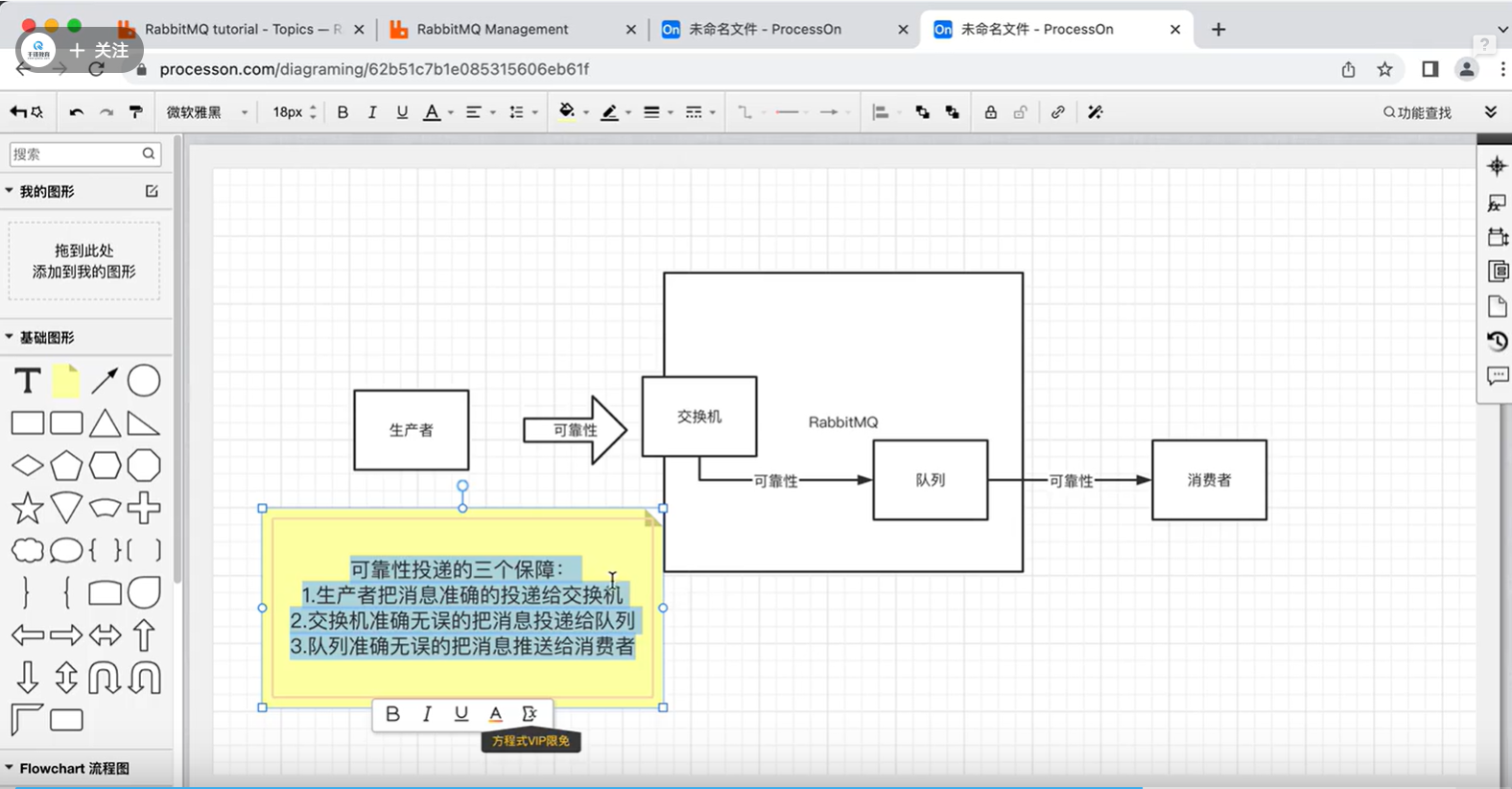Open the history clock panel on right

[1497, 341]
